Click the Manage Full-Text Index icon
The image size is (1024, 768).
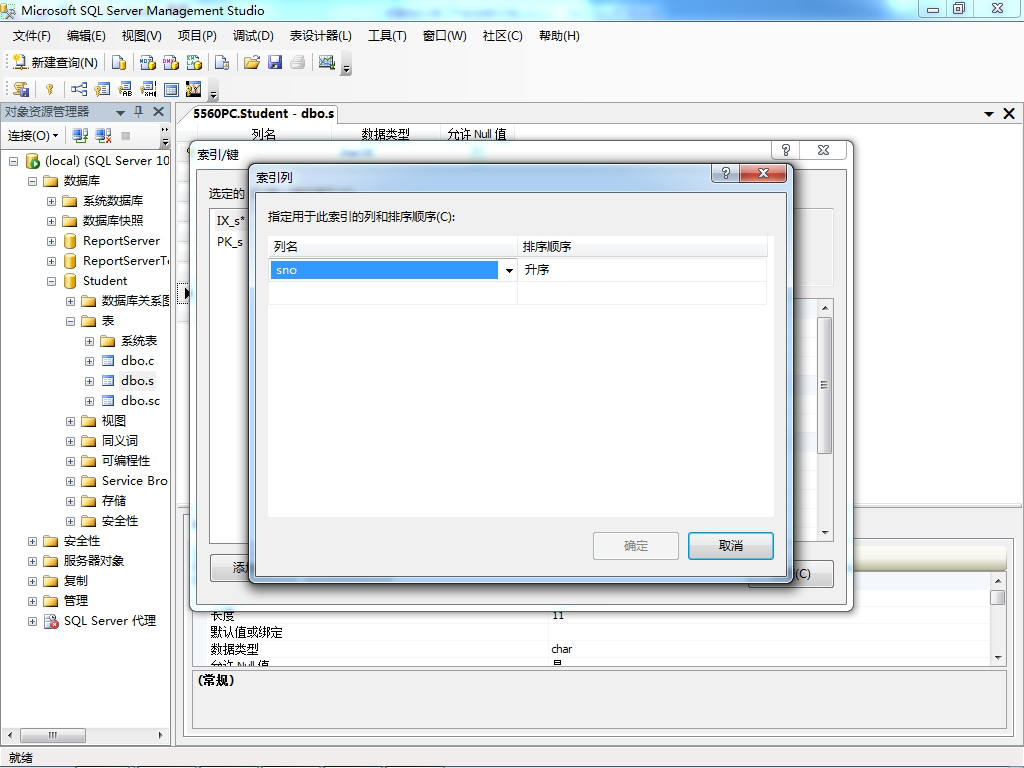[x=125, y=89]
